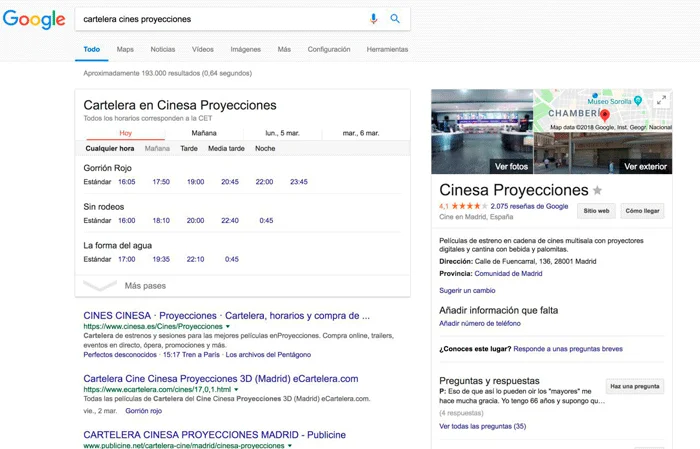Select La forma del agua 19:35 showtime
Screen dimensions: 700x449
pos(161,259)
